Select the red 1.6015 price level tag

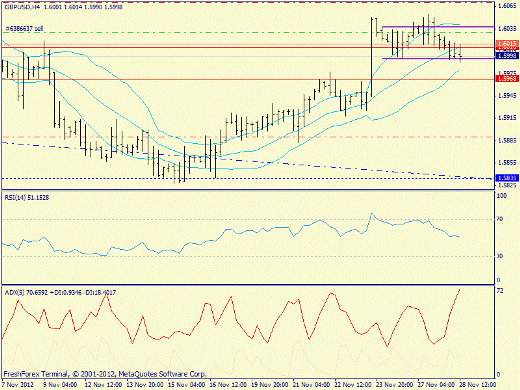click(x=507, y=44)
